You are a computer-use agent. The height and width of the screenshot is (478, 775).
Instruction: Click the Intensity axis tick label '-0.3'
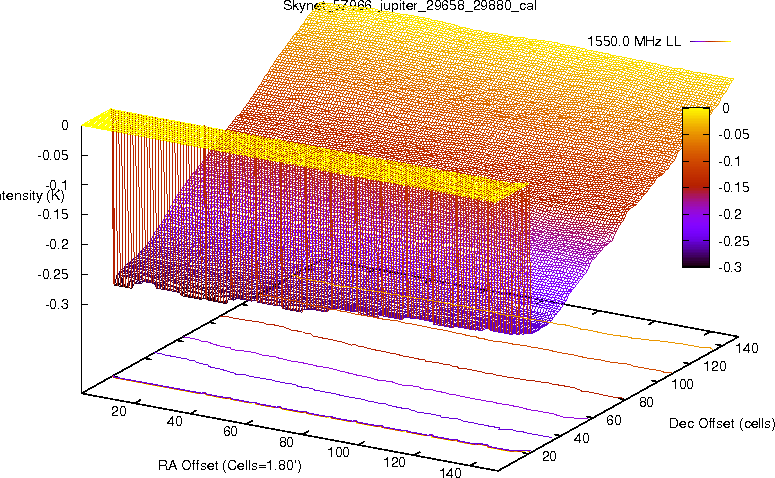(57, 304)
